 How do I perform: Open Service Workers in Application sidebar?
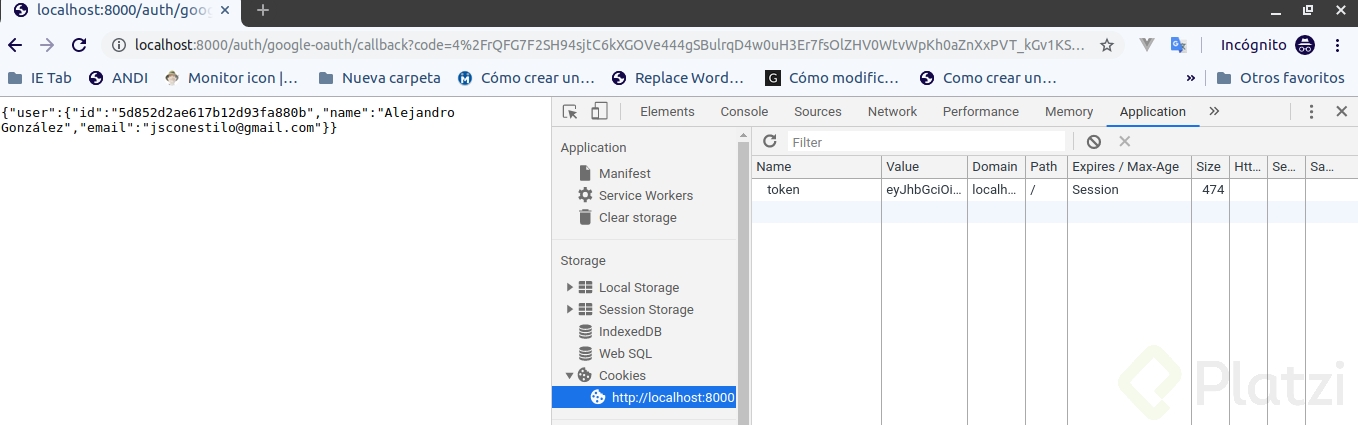click(645, 196)
